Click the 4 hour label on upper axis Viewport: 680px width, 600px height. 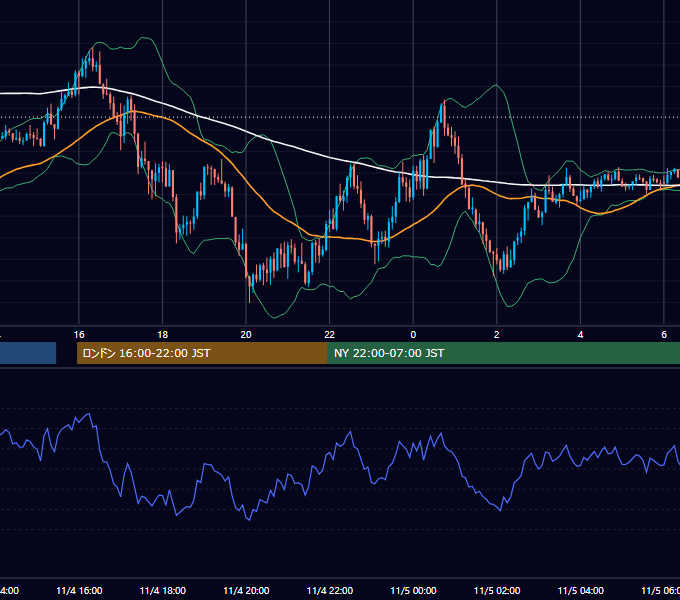[x=580, y=335]
